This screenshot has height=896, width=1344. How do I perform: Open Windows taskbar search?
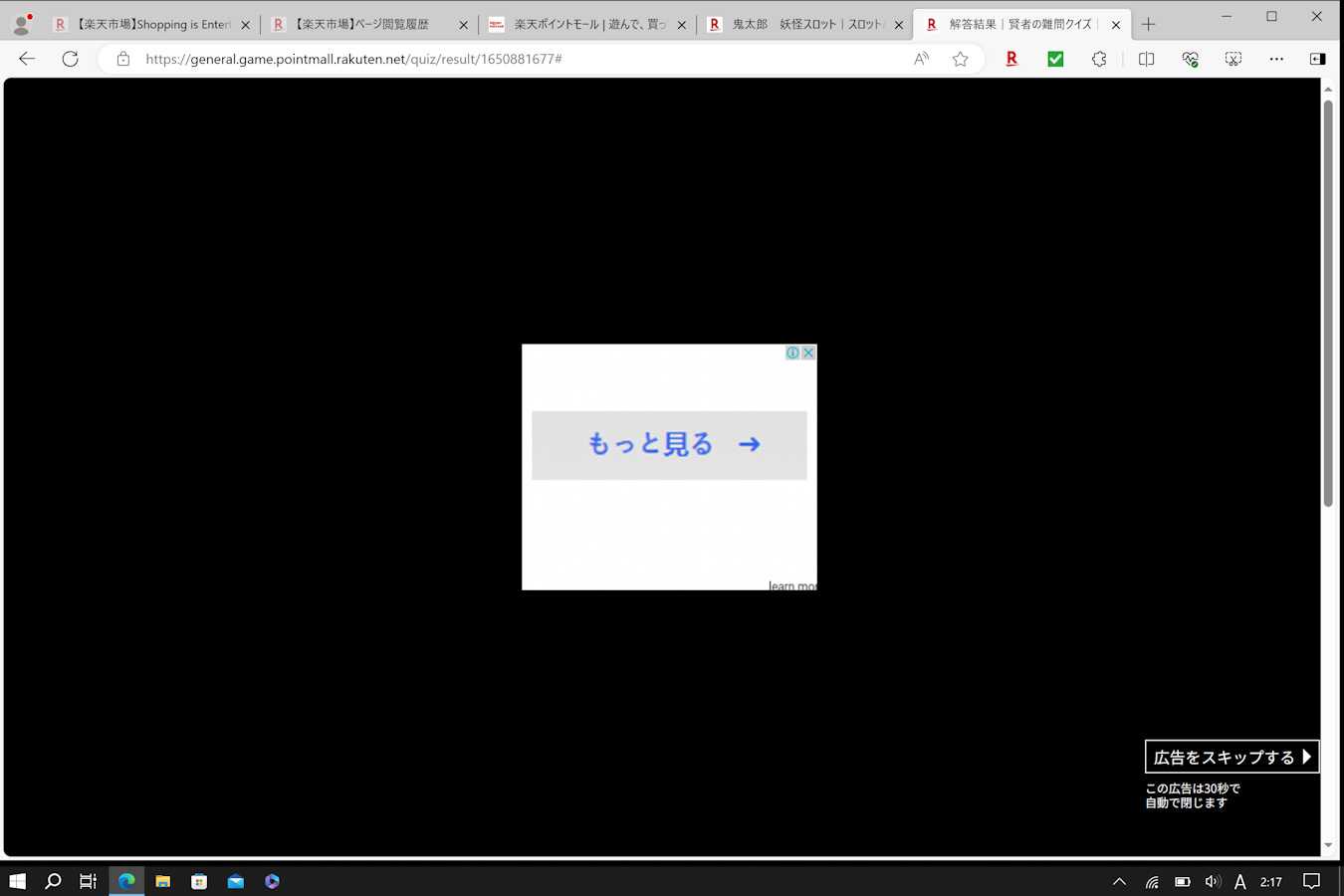53,881
